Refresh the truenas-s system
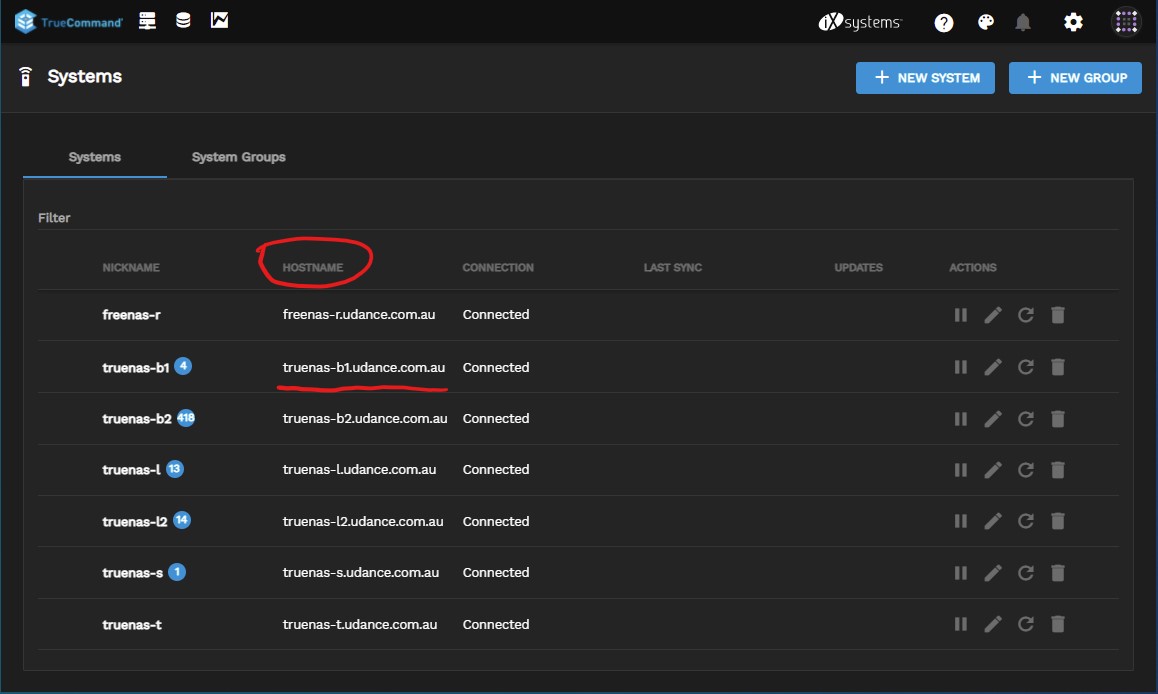 click(1026, 573)
